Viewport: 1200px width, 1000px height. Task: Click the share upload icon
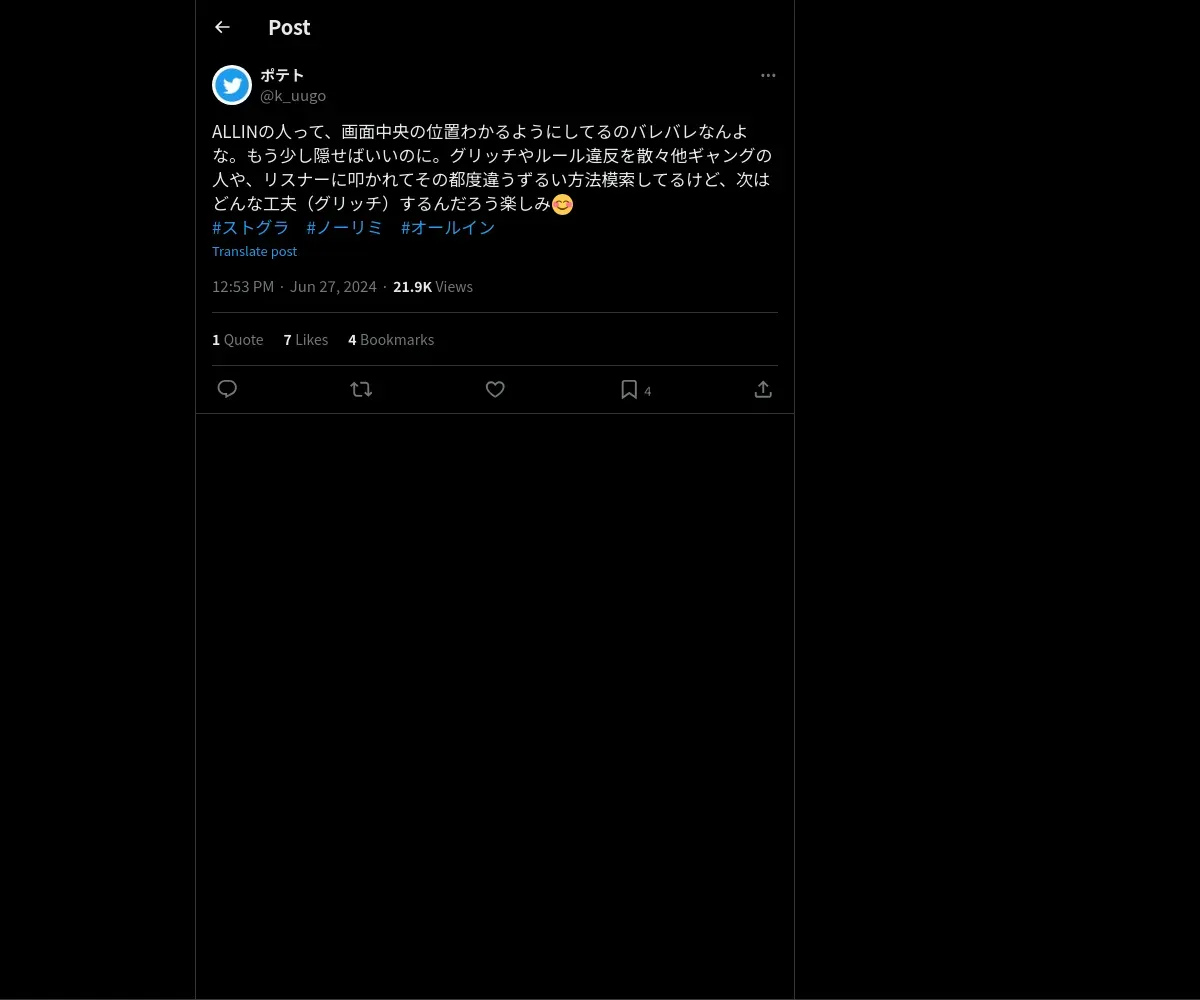point(763,389)
